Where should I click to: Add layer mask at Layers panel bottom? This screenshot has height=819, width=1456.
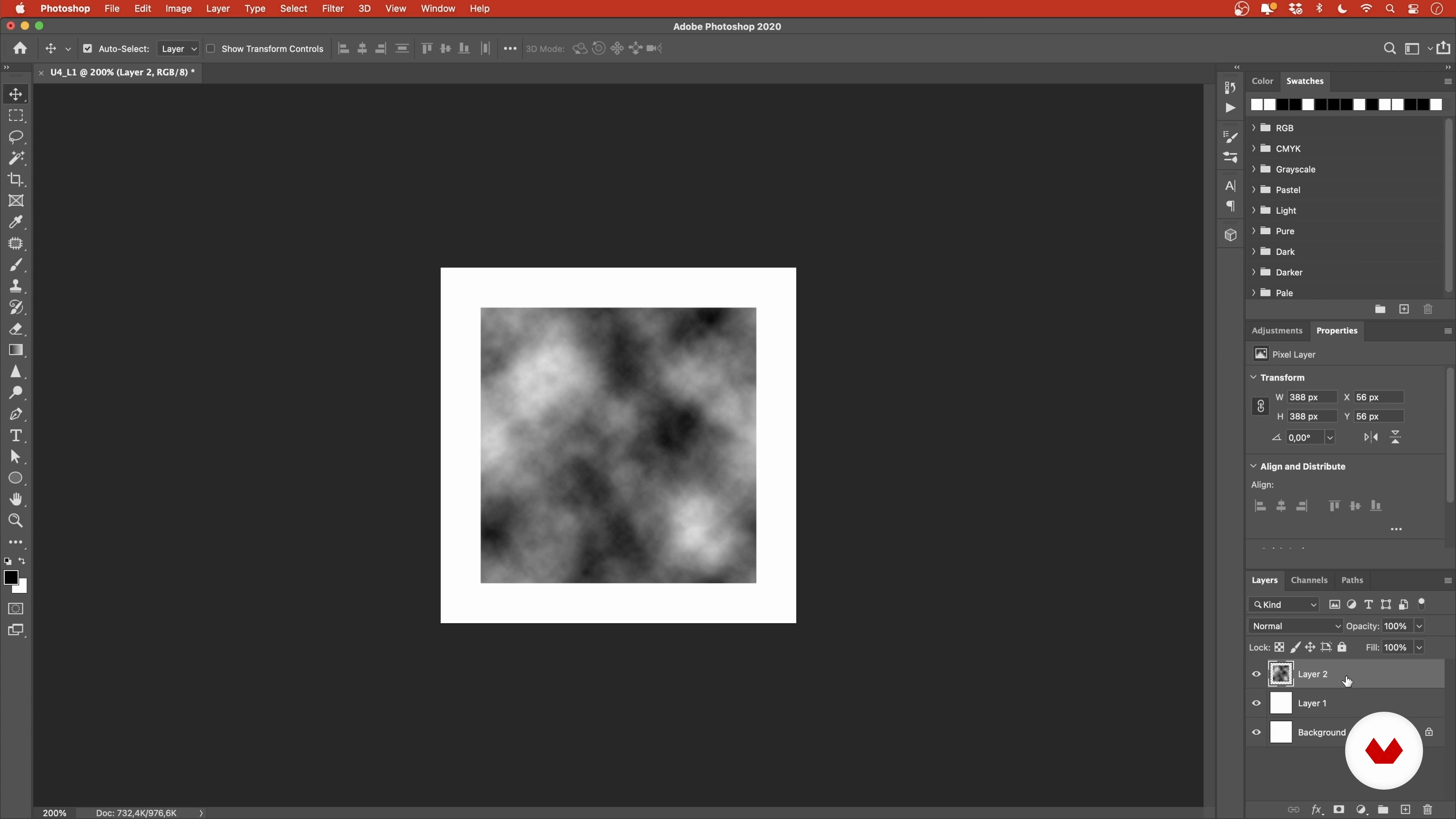[x=1338, y=810]
